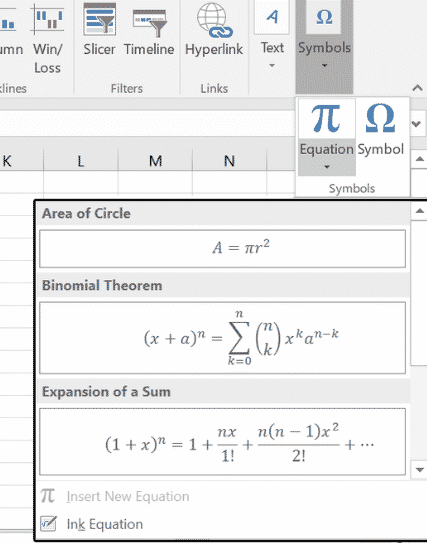This screenshot has height=543, width=427.
Task: Click equation gallery scroll-down arrow
Action: point(420,470)
